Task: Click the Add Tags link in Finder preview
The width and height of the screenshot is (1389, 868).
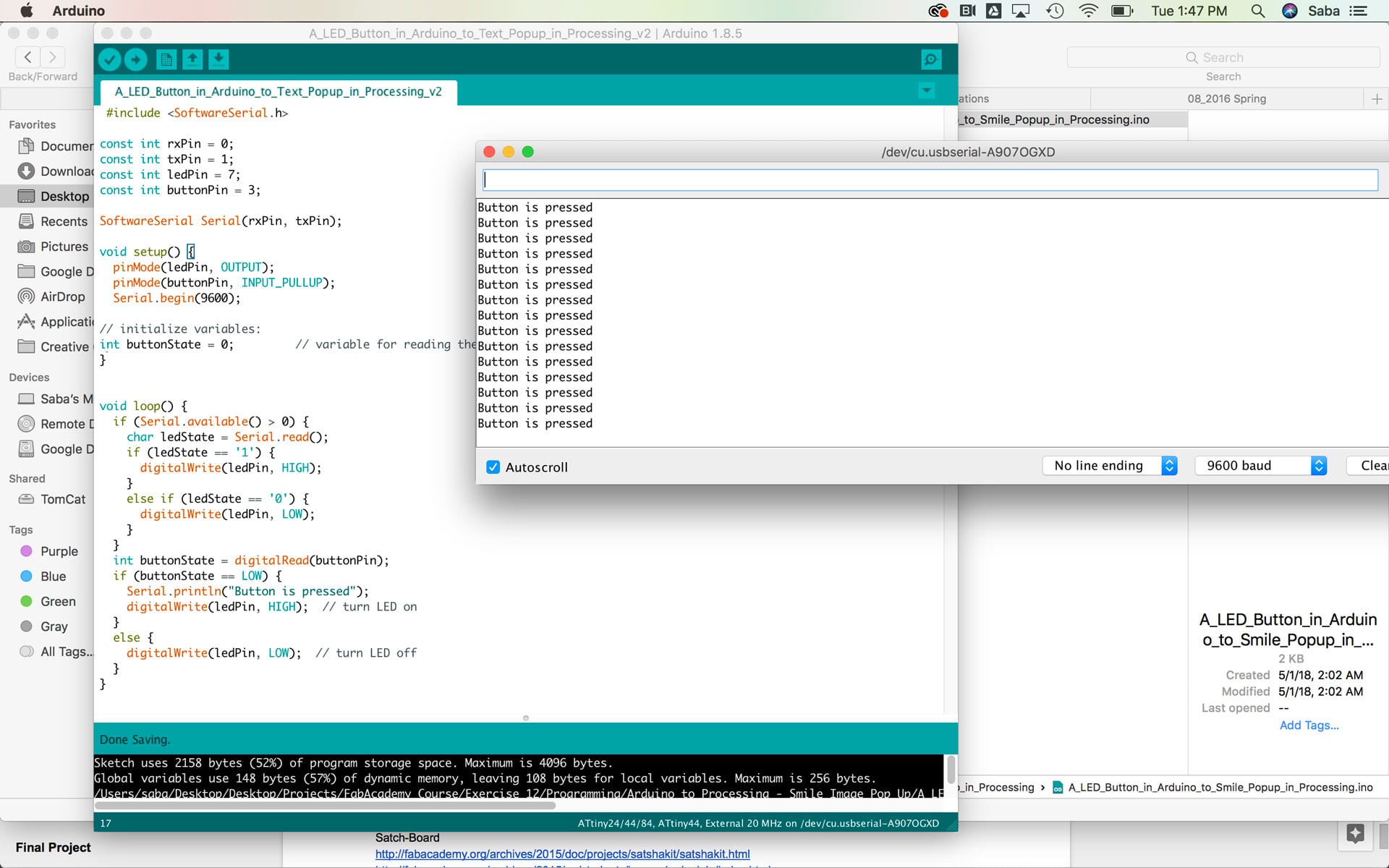Action: point(1309,726)
